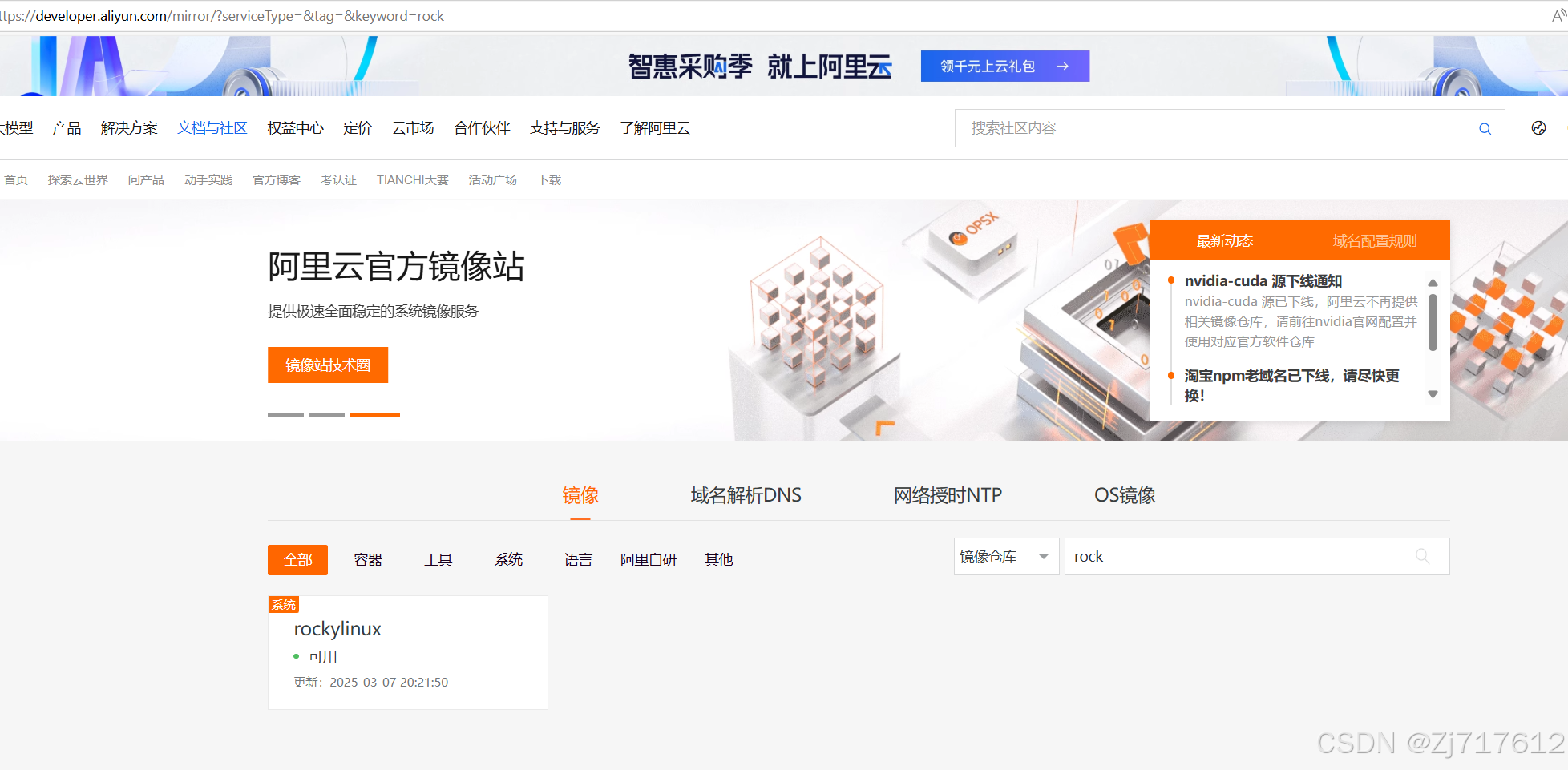Open the rockylinux mirror card
Screen dimensions: 1568x770
click(408, 652)
